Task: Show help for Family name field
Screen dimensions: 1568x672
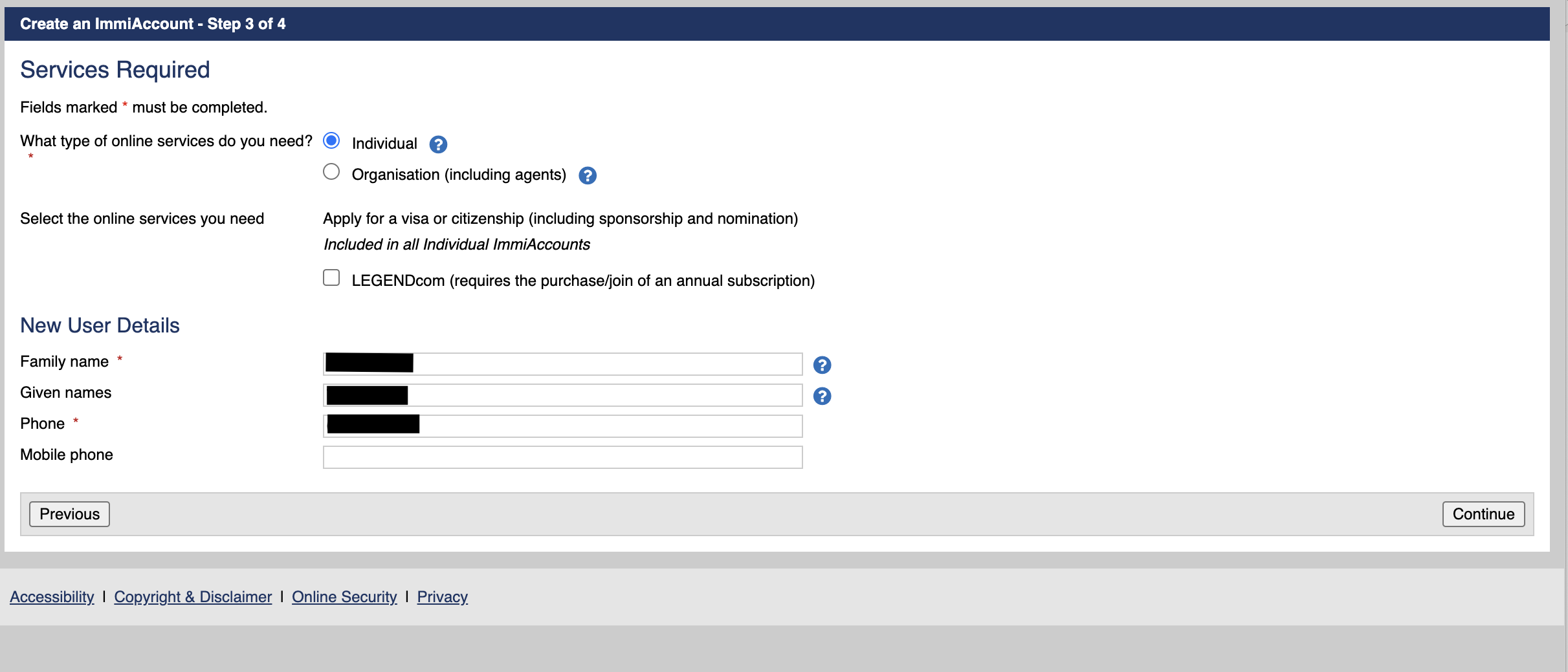Action: 822,365
